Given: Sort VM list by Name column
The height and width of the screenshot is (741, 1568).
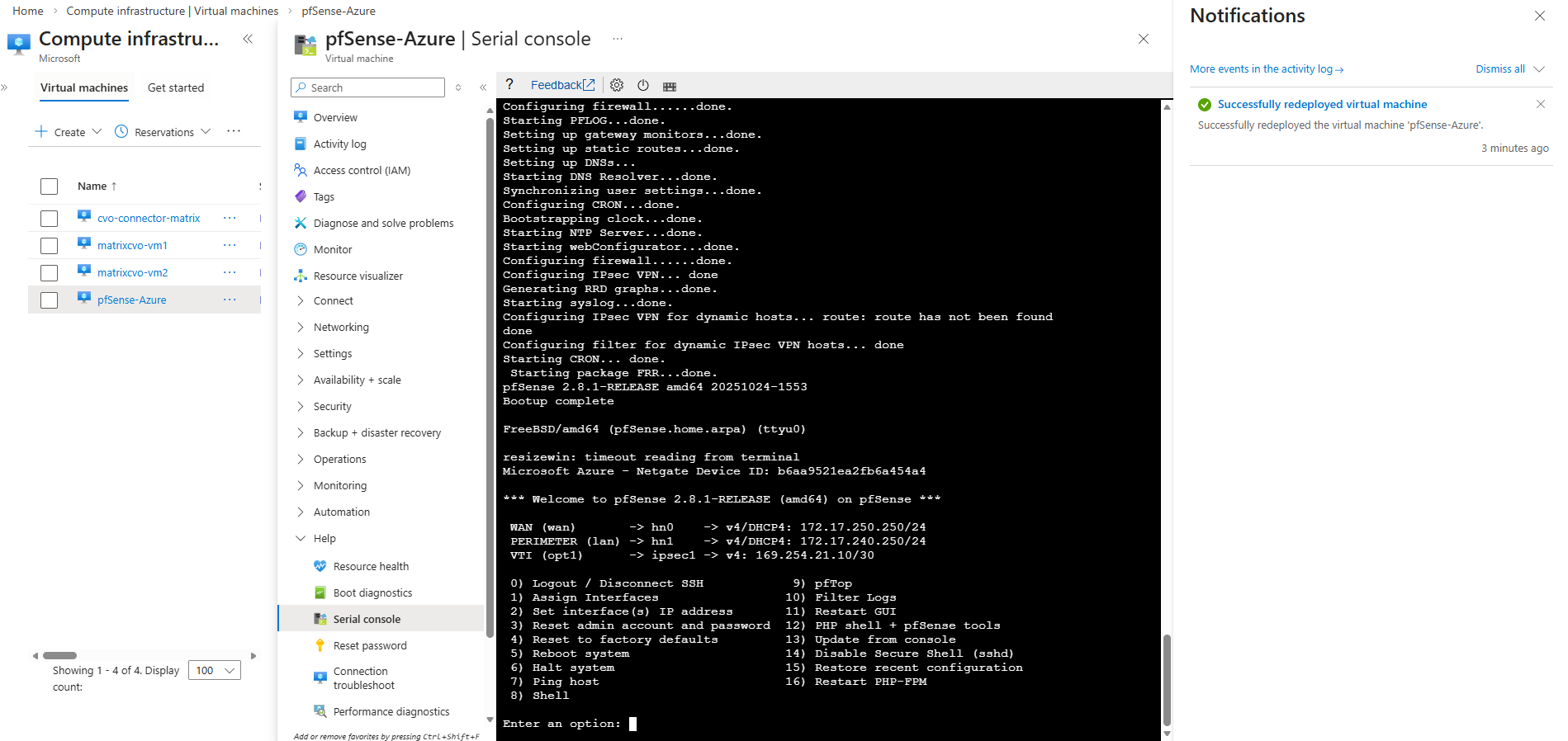Looking at the screenshot, I should click(97, 186).
